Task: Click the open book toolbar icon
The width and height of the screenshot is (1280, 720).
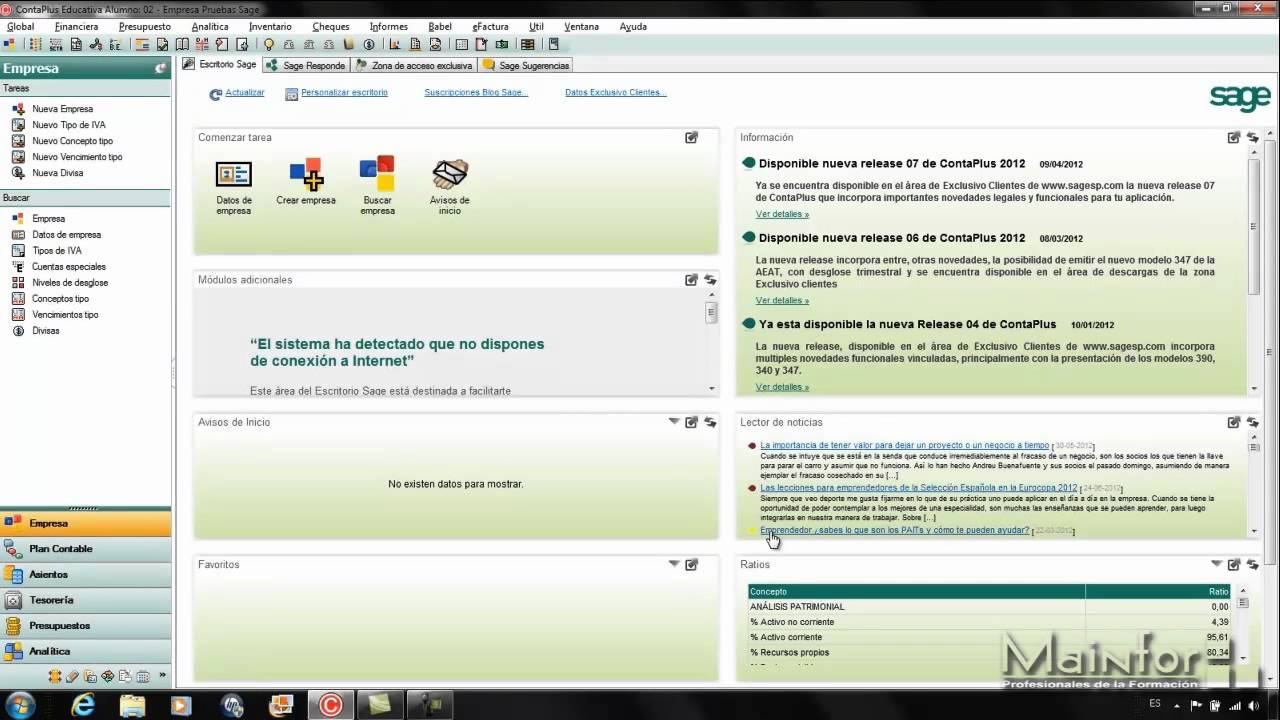Action: coord(182,44)
